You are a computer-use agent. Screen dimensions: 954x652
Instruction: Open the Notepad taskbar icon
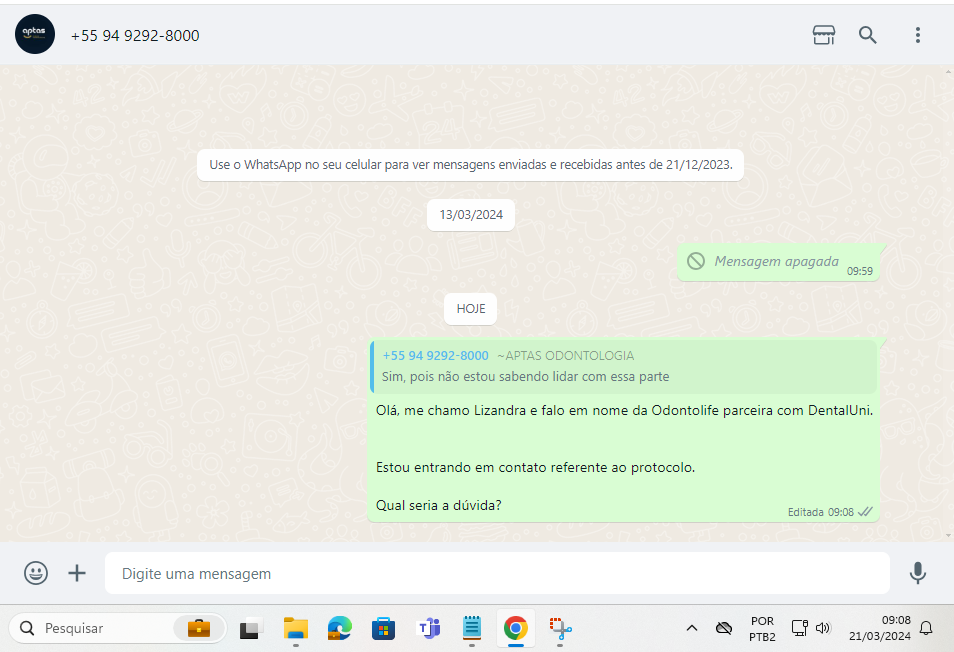click(x=472, y=628)
